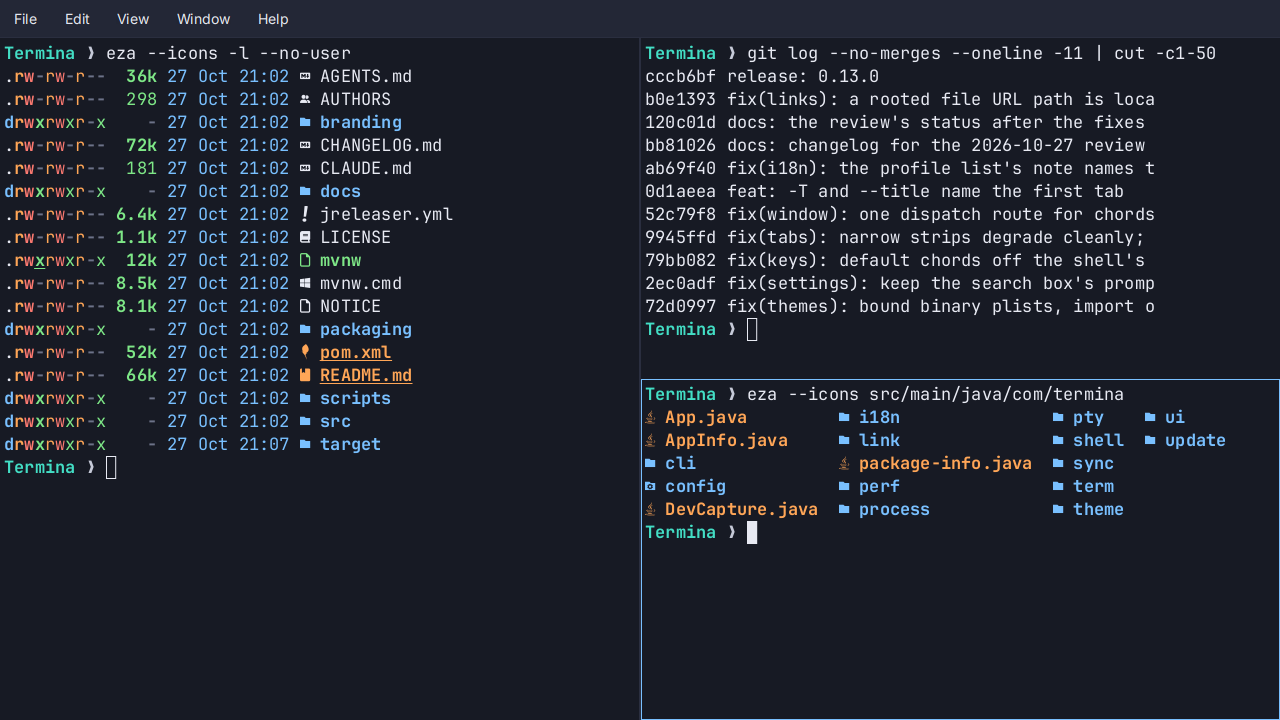Screen dimensions: 1280x720
Task: Click the license icon beside LICENSE
Action: [305, 237]
